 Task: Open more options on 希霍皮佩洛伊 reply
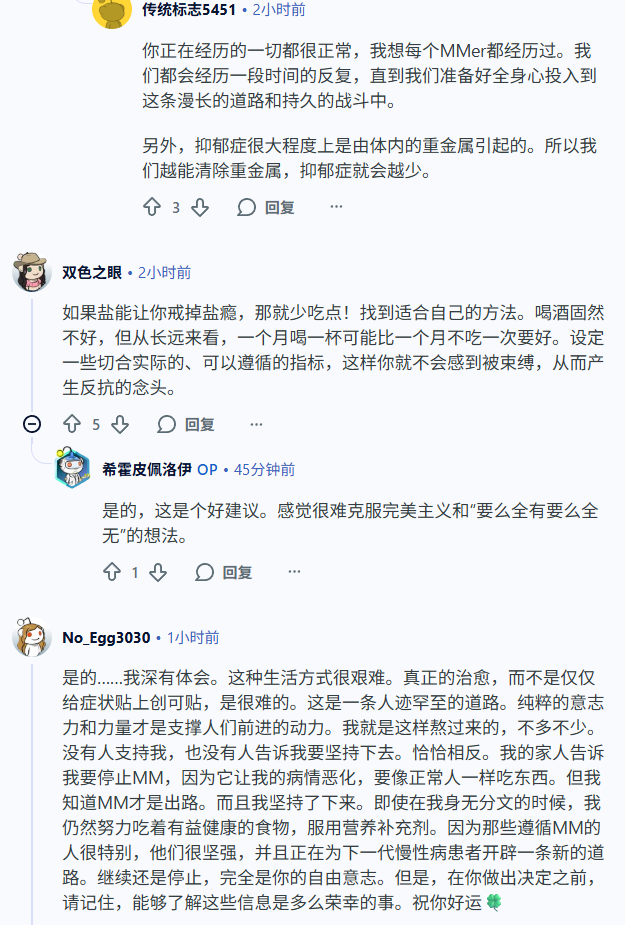294,572
